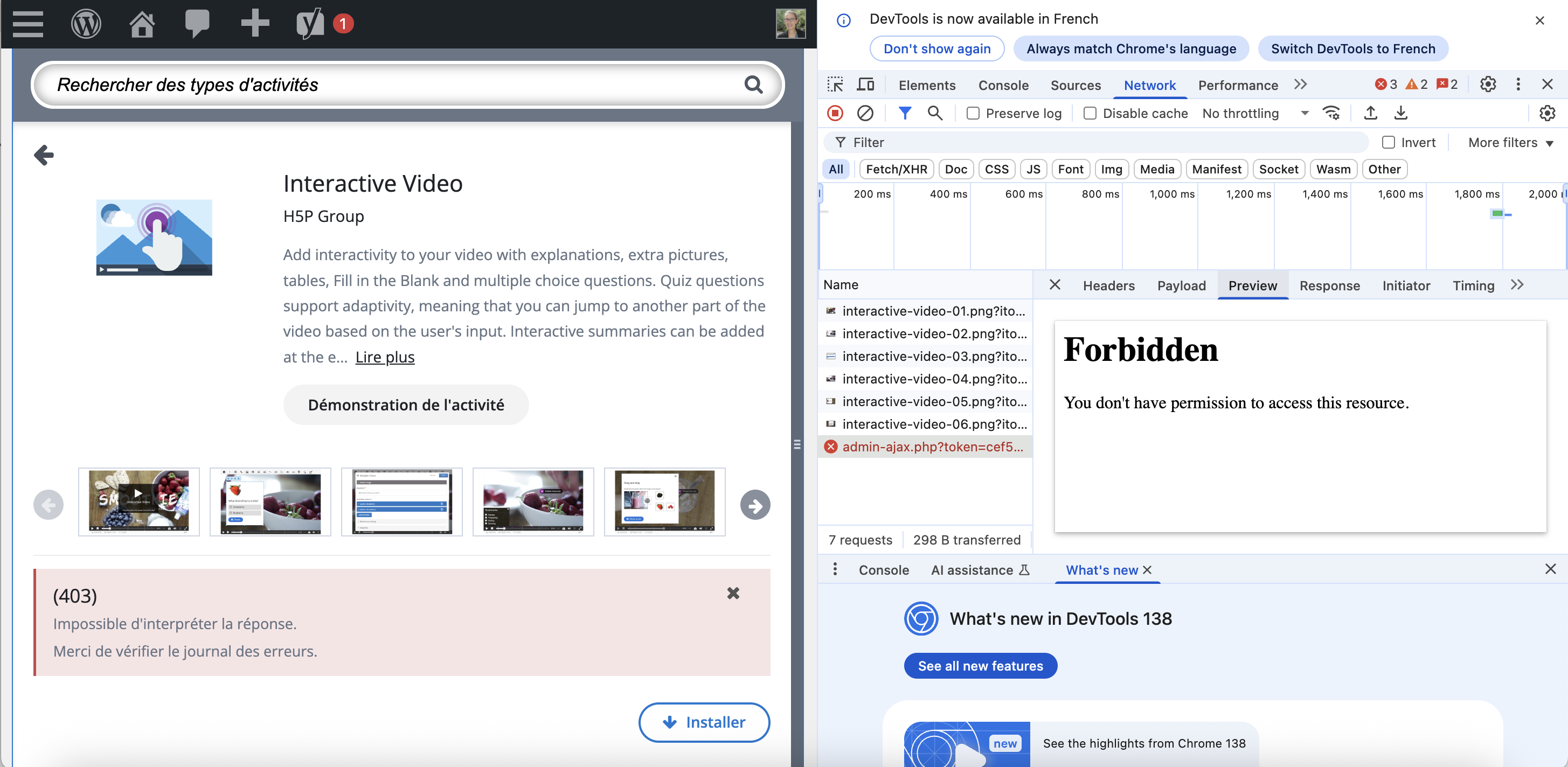Open user profile avatar
The height and width of the screenshot is (767, 1568).
790,24
